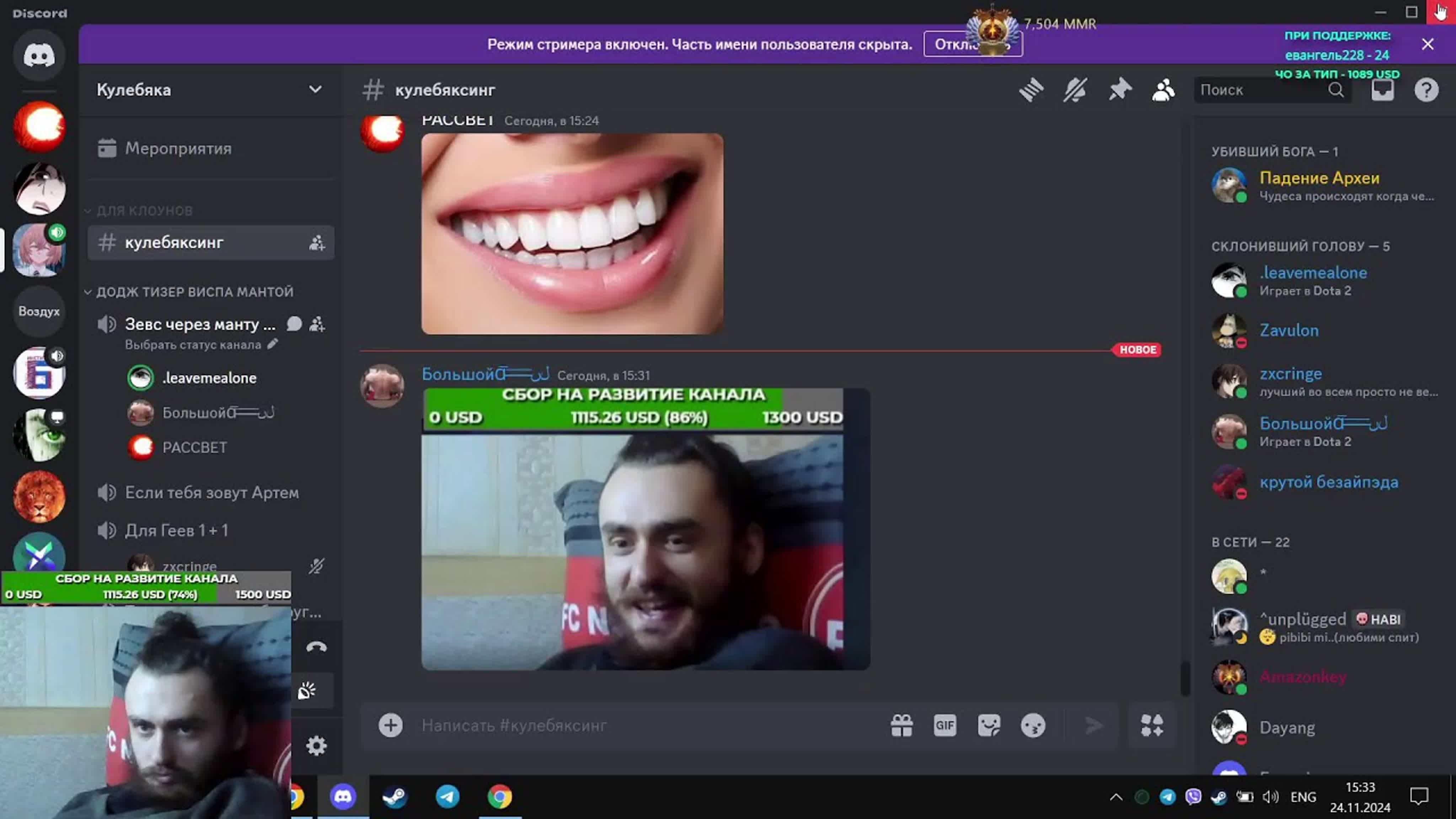Open the smiling mouth image attachment
1456x819 pixels.
(572, 234)
